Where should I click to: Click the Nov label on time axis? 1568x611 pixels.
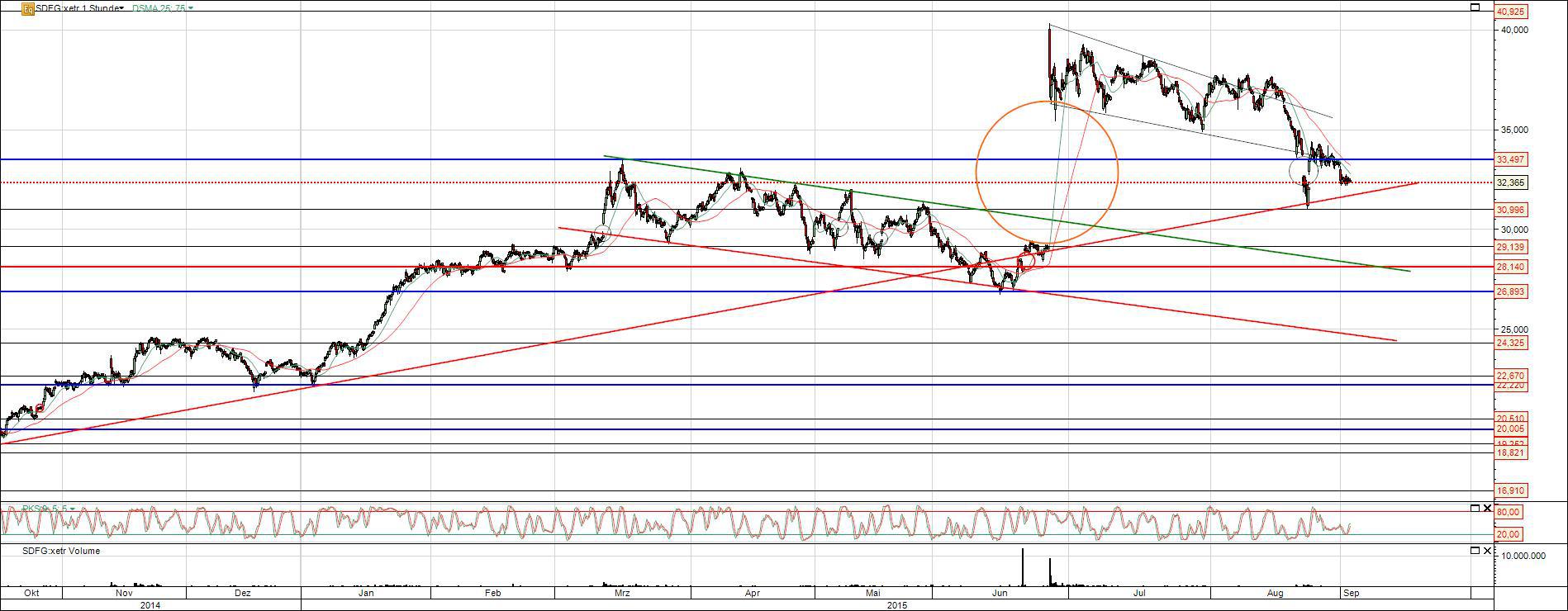pyautogui.click(x=124, y=593)
